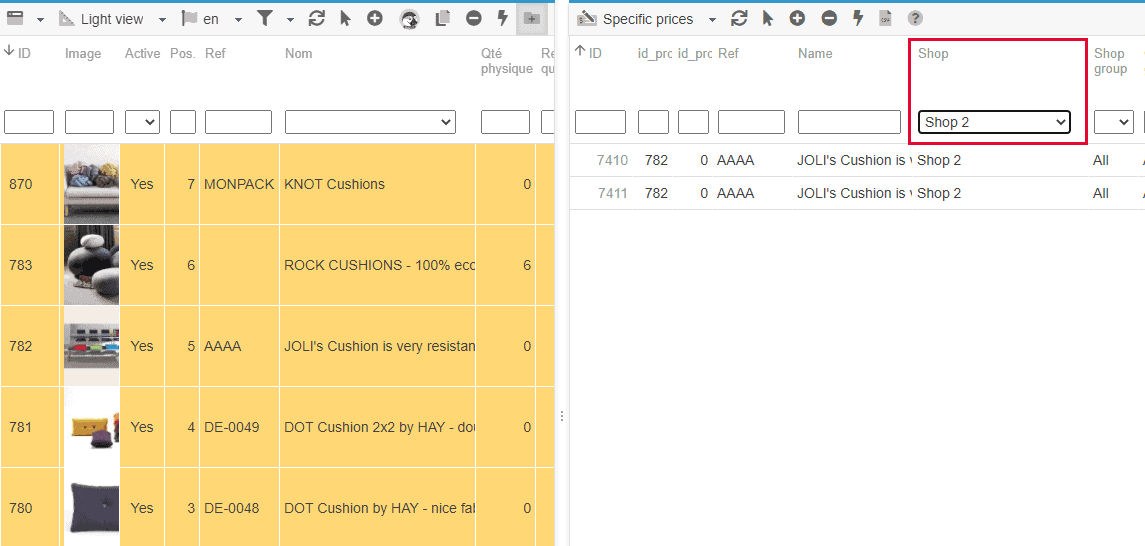The image size is (1145, 546).
Task: Click the lightning bolt in the products toolbar
Action: tap(502, 19)
